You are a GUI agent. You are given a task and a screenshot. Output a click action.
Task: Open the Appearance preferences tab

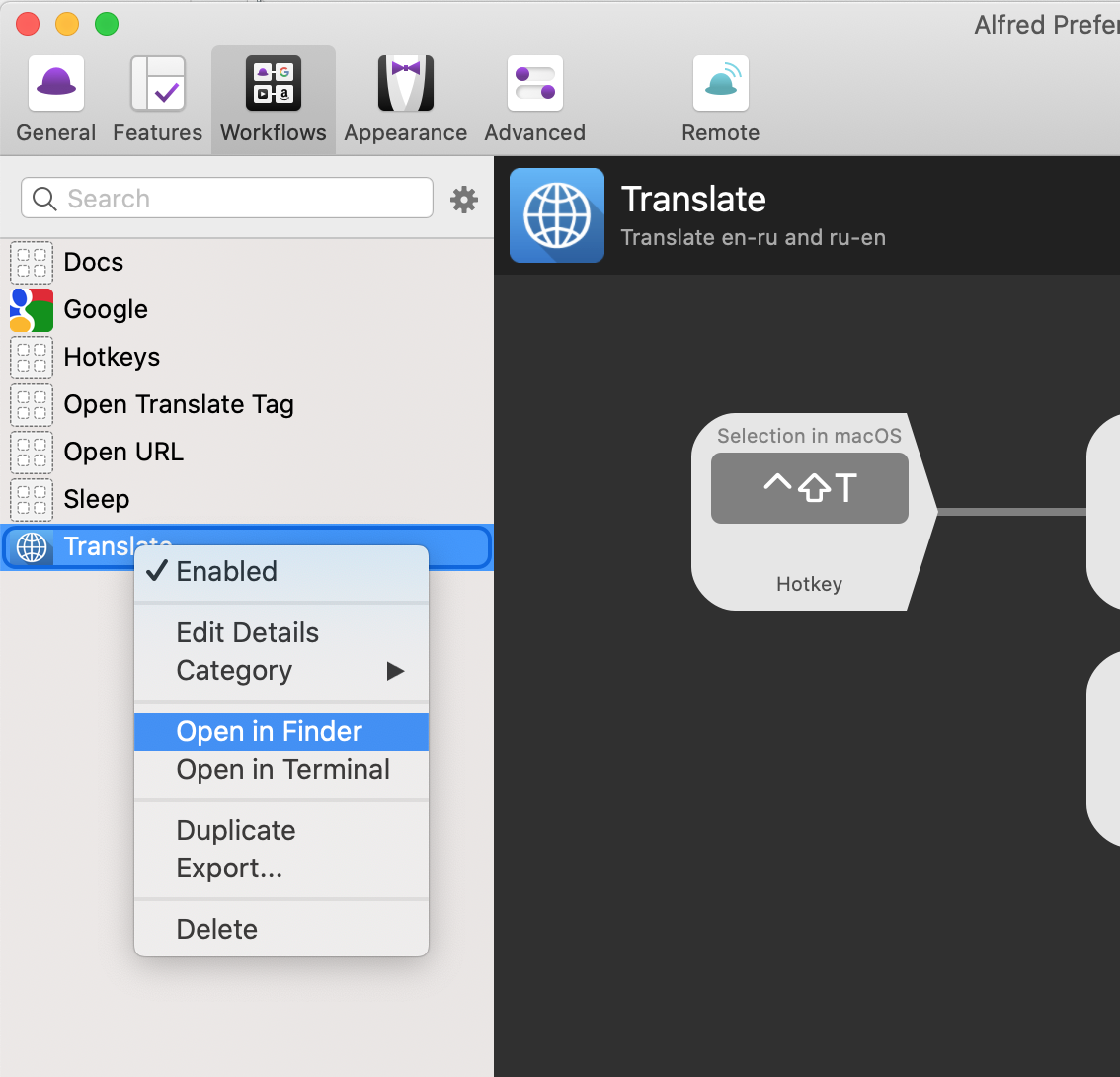(x=405, y=100)
